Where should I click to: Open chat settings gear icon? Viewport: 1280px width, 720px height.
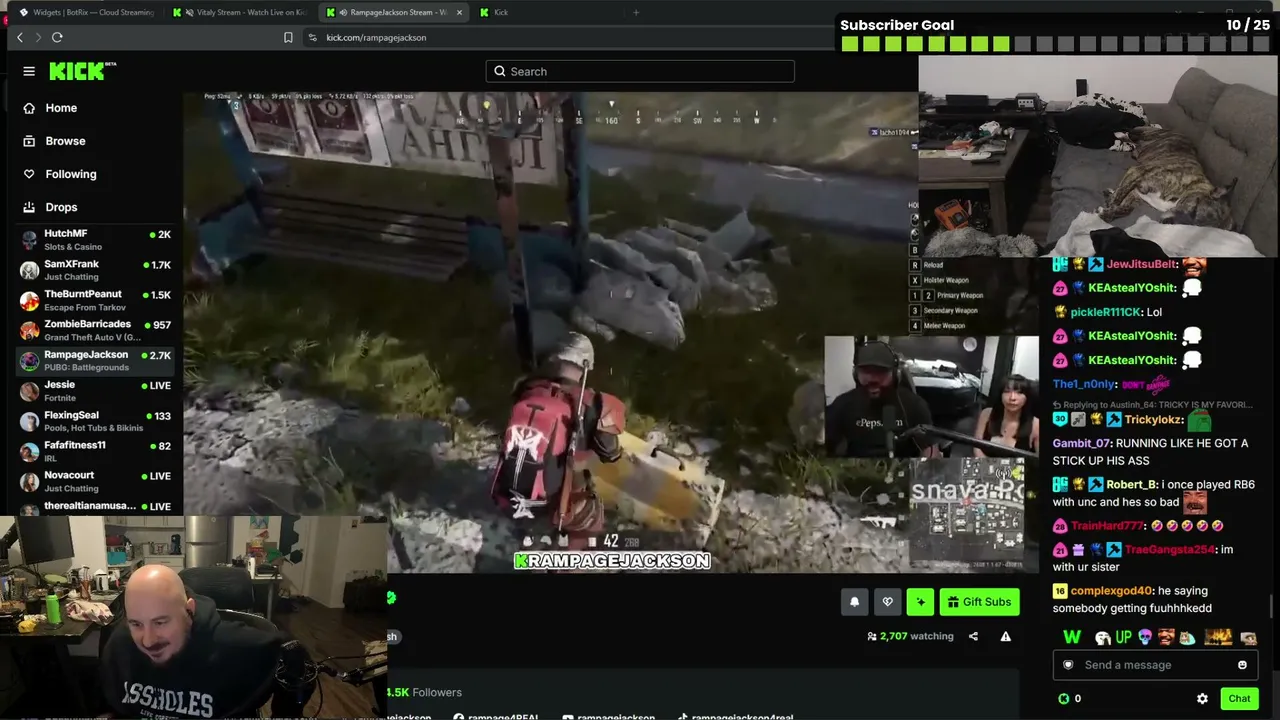point(1202,698)
